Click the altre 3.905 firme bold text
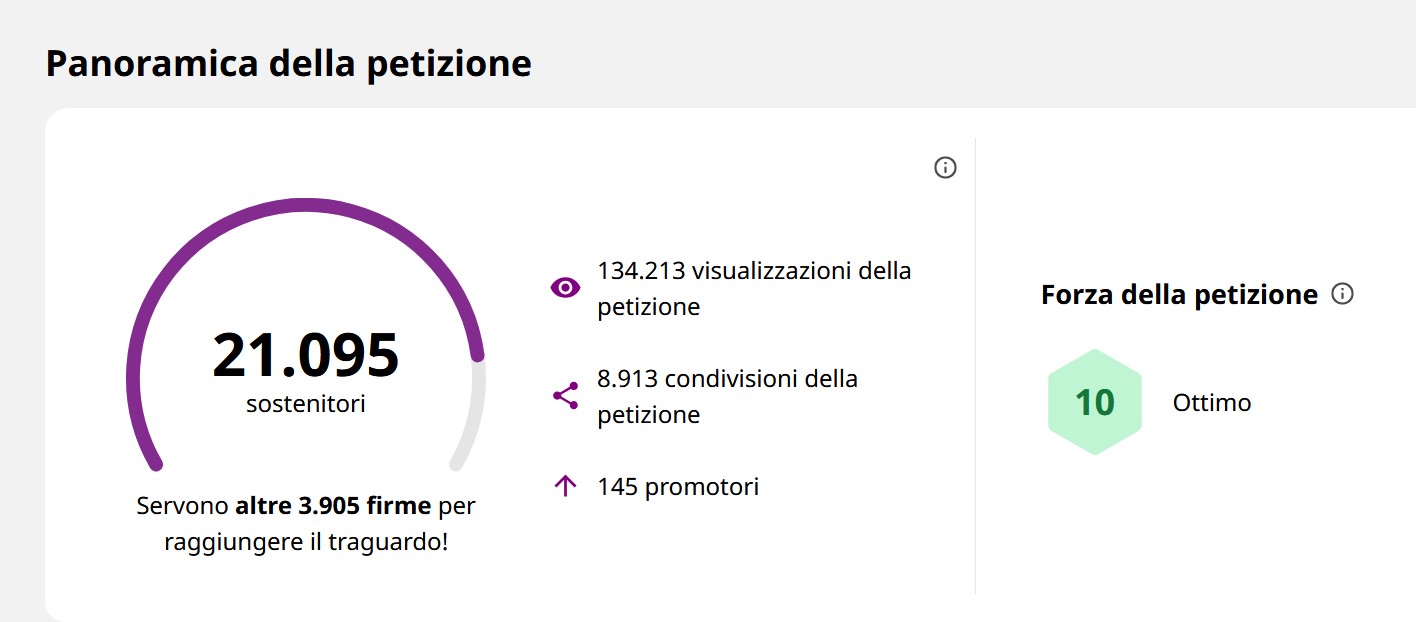The image size is (1416, 622). coord(333,506)
